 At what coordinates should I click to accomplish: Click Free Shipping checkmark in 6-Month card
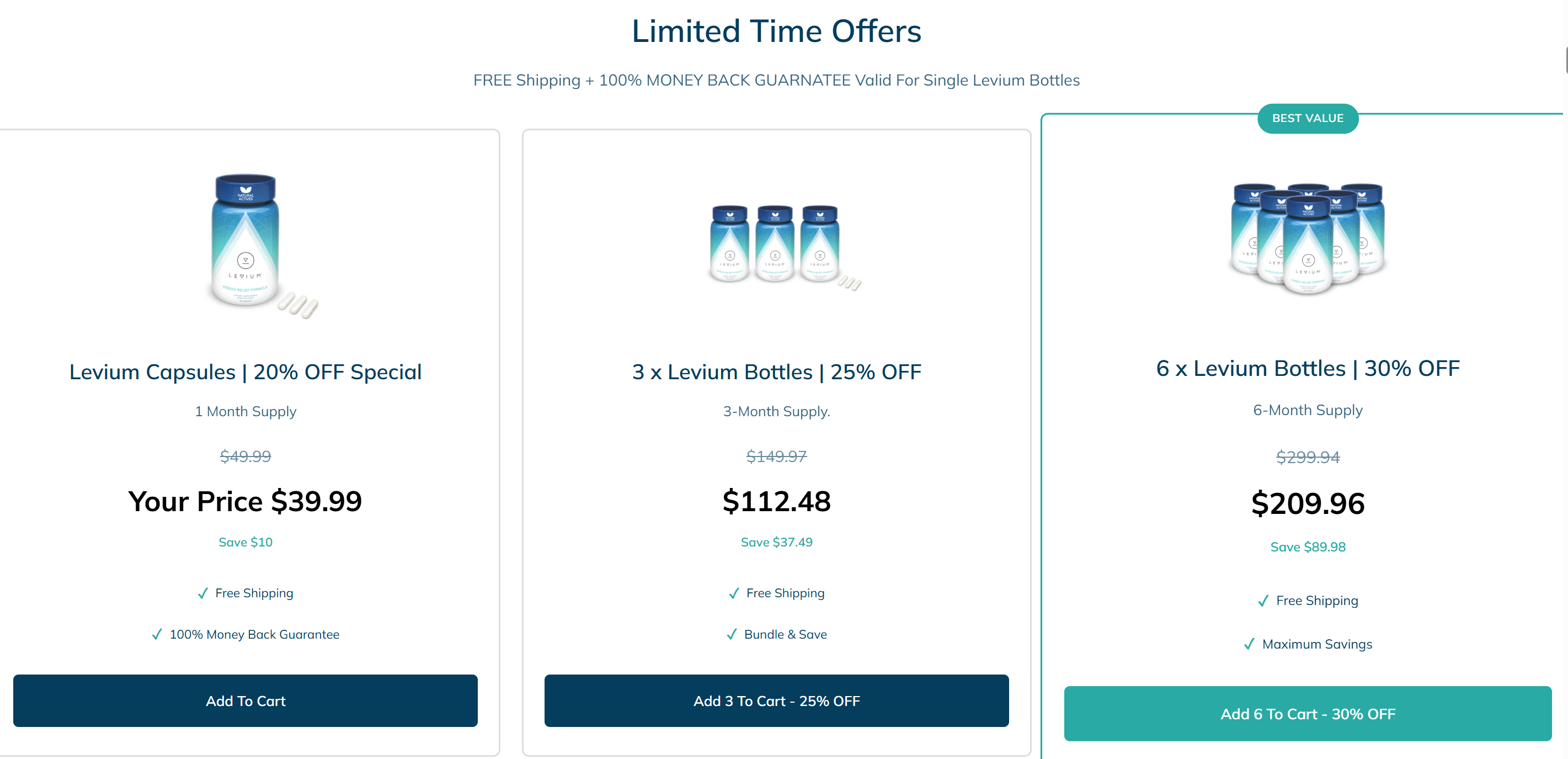pos(1263,601)
